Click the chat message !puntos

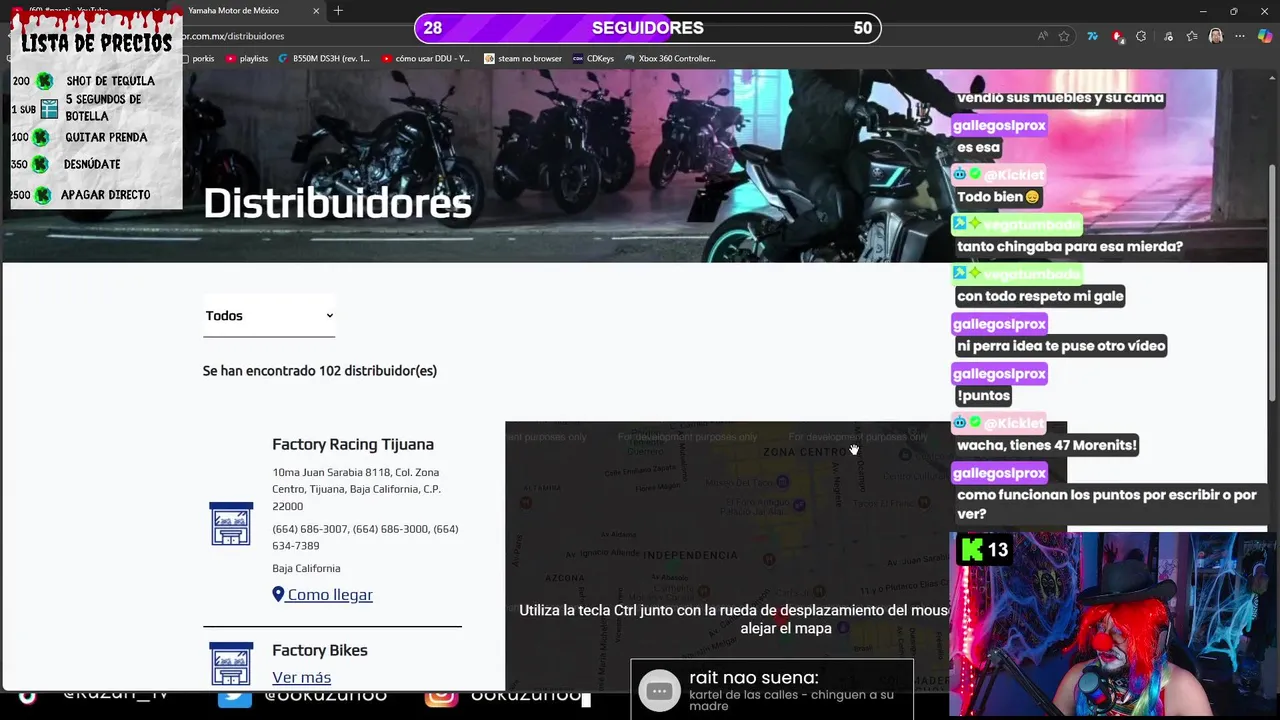(984, 396)
